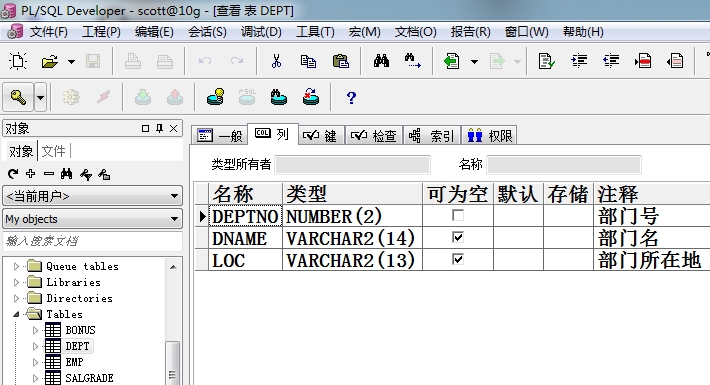Click scroll up arrow in object tree
Screen dimensions: 710x385
point(173,267)
